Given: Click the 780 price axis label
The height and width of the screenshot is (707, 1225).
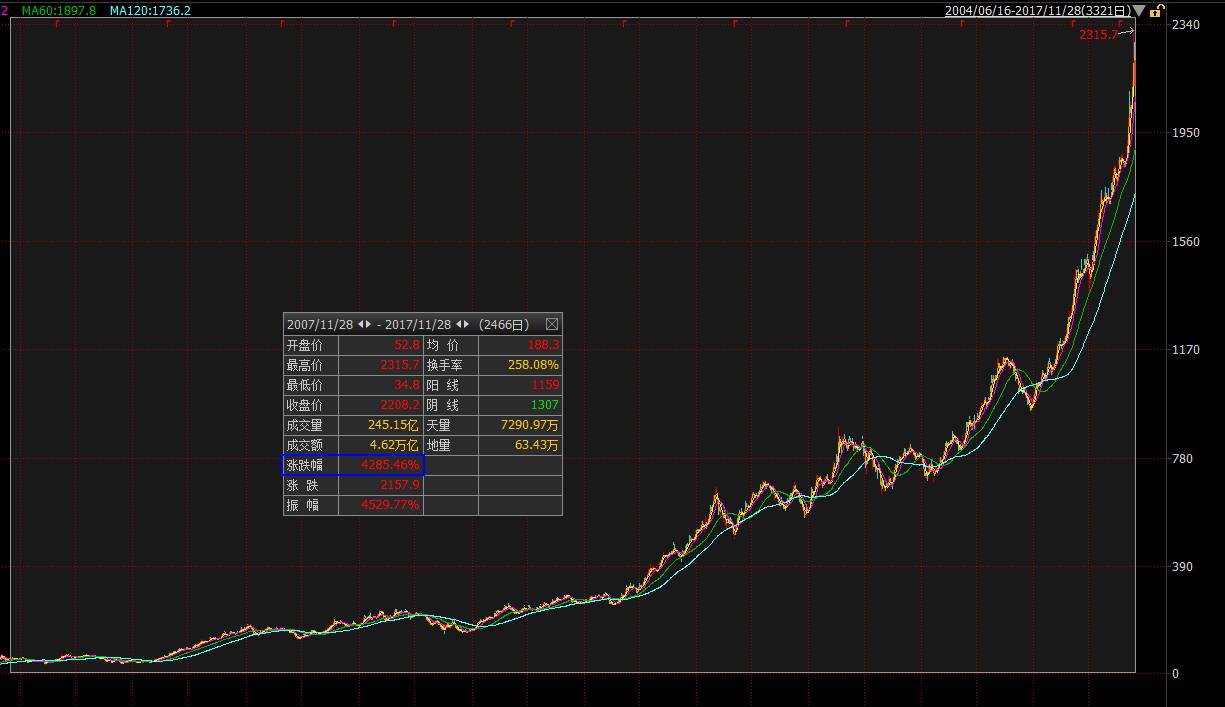Looking at the screenshot, I should (x=1183, y=458).
